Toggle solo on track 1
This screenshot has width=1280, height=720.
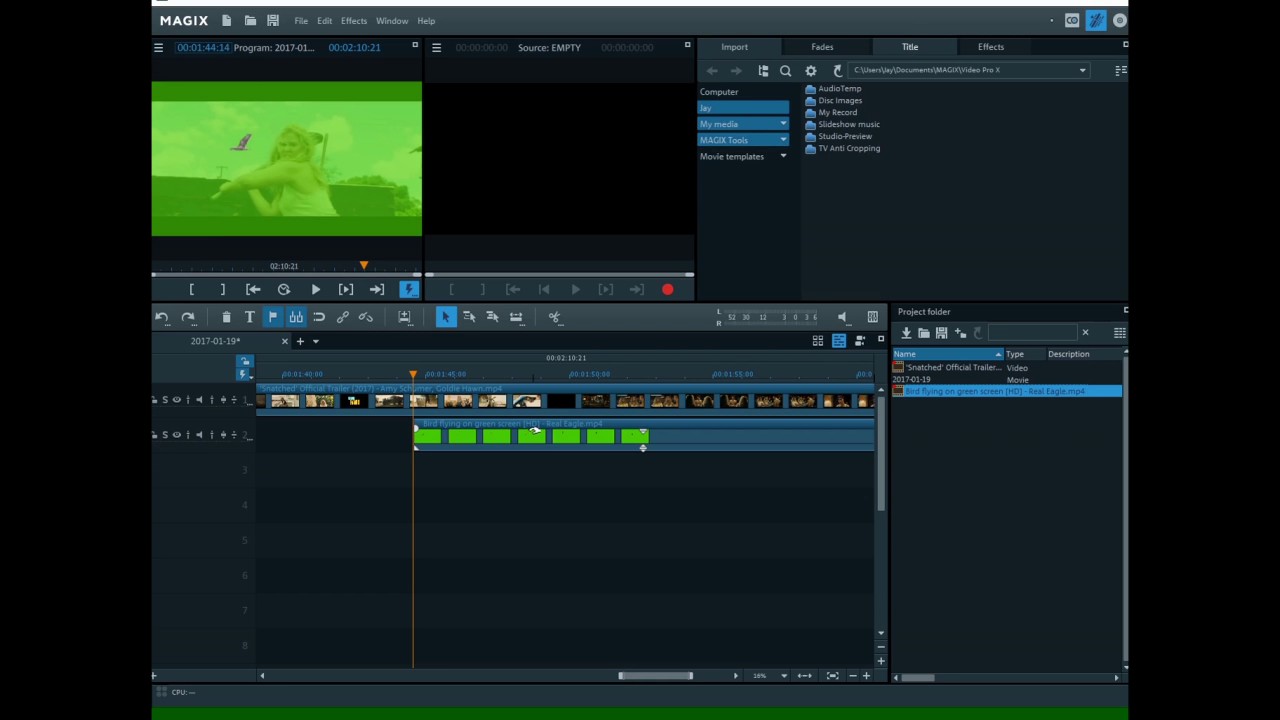(x=166, y=400)
